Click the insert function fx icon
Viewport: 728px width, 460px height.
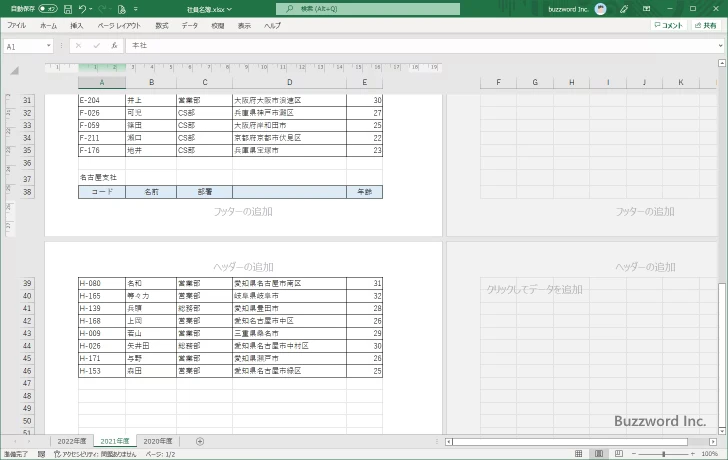tap(114, 45)
